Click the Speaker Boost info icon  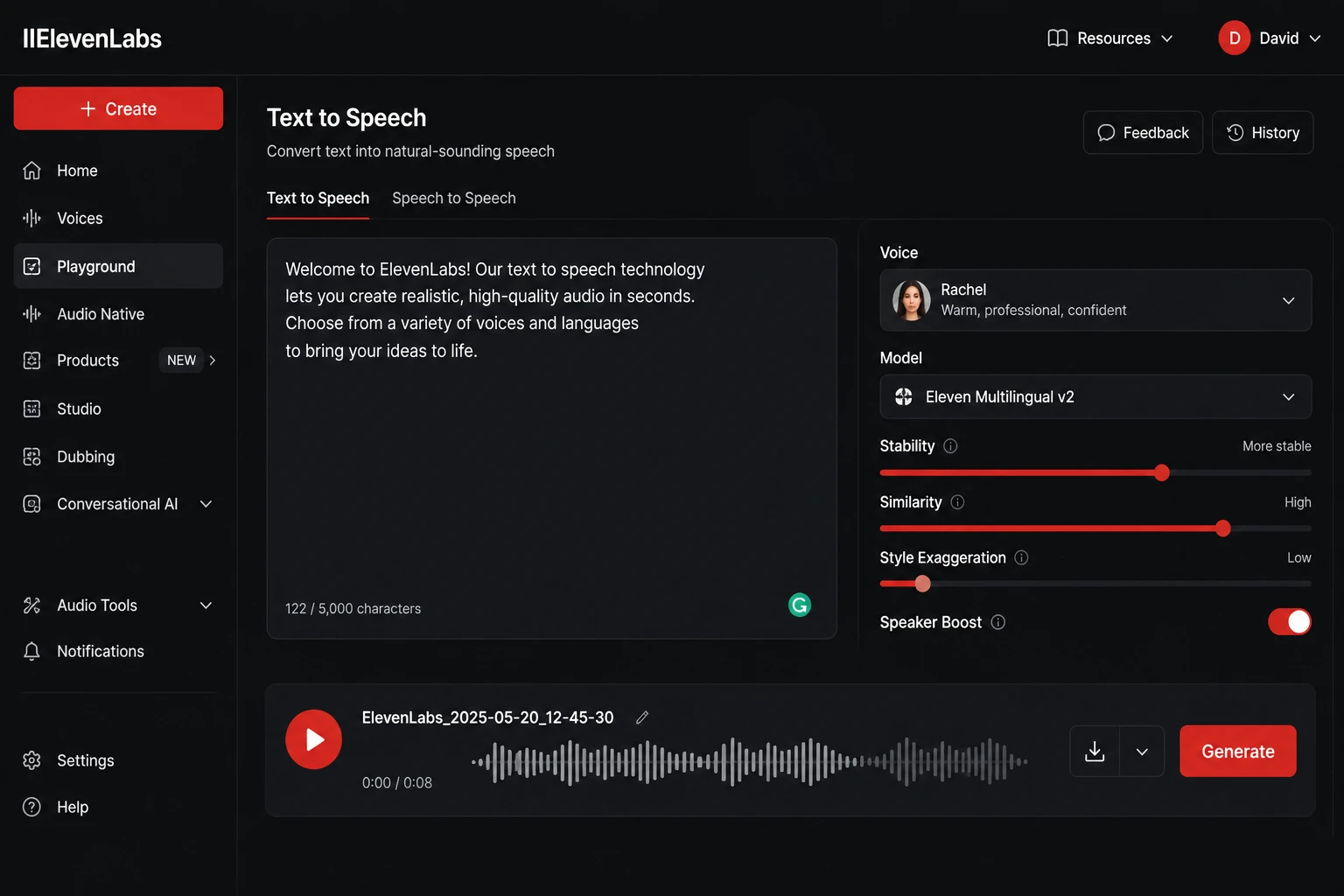pyautogui.click(x=998, y=622)
